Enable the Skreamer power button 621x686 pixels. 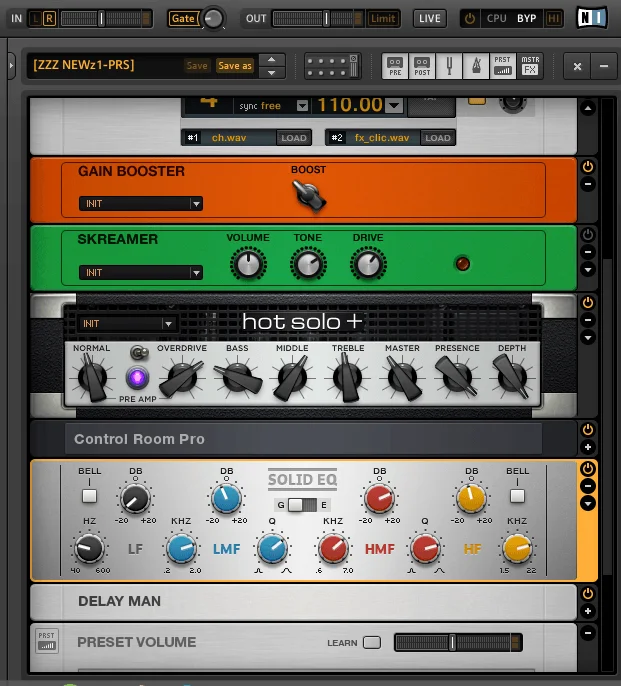(588, 235)
